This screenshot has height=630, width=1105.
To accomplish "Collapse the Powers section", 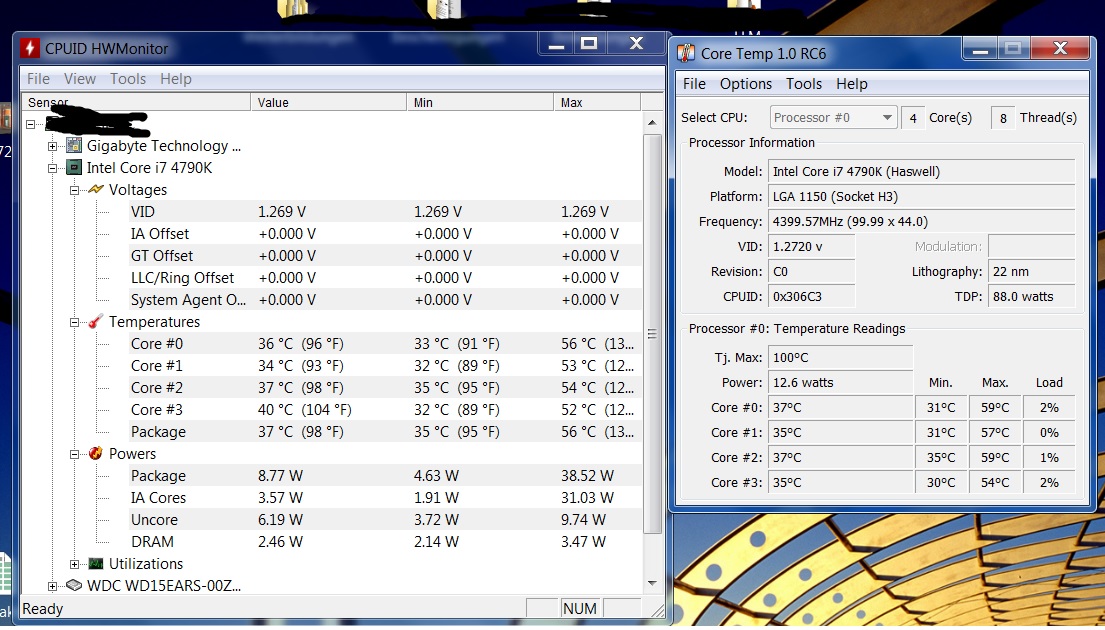I will coord(74,454).
